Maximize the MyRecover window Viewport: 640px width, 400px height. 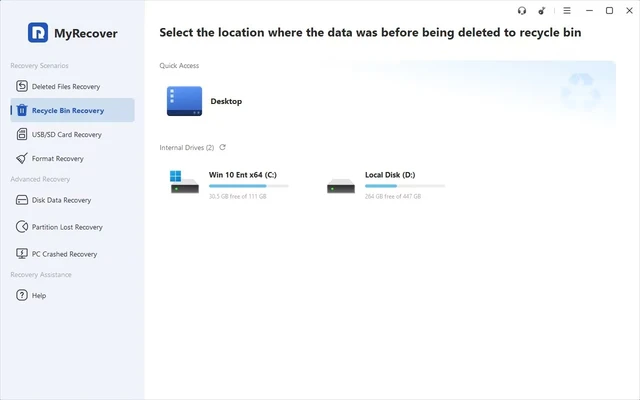(x=609, y=11)
